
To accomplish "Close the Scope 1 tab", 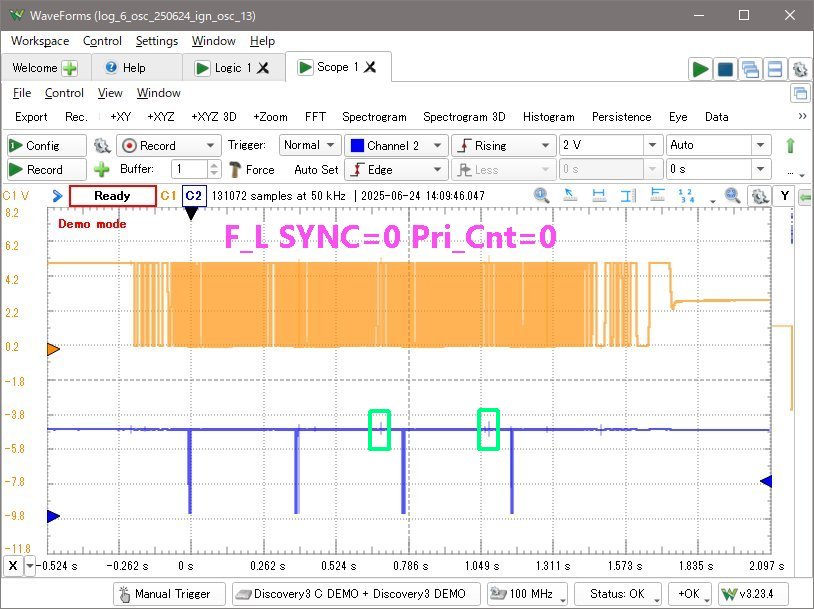I will tap(370, 67).
